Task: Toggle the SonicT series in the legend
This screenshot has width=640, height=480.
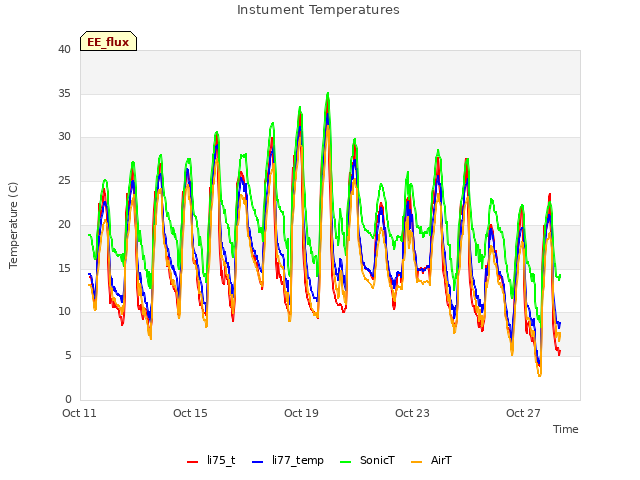Action: tap(367, 460)
